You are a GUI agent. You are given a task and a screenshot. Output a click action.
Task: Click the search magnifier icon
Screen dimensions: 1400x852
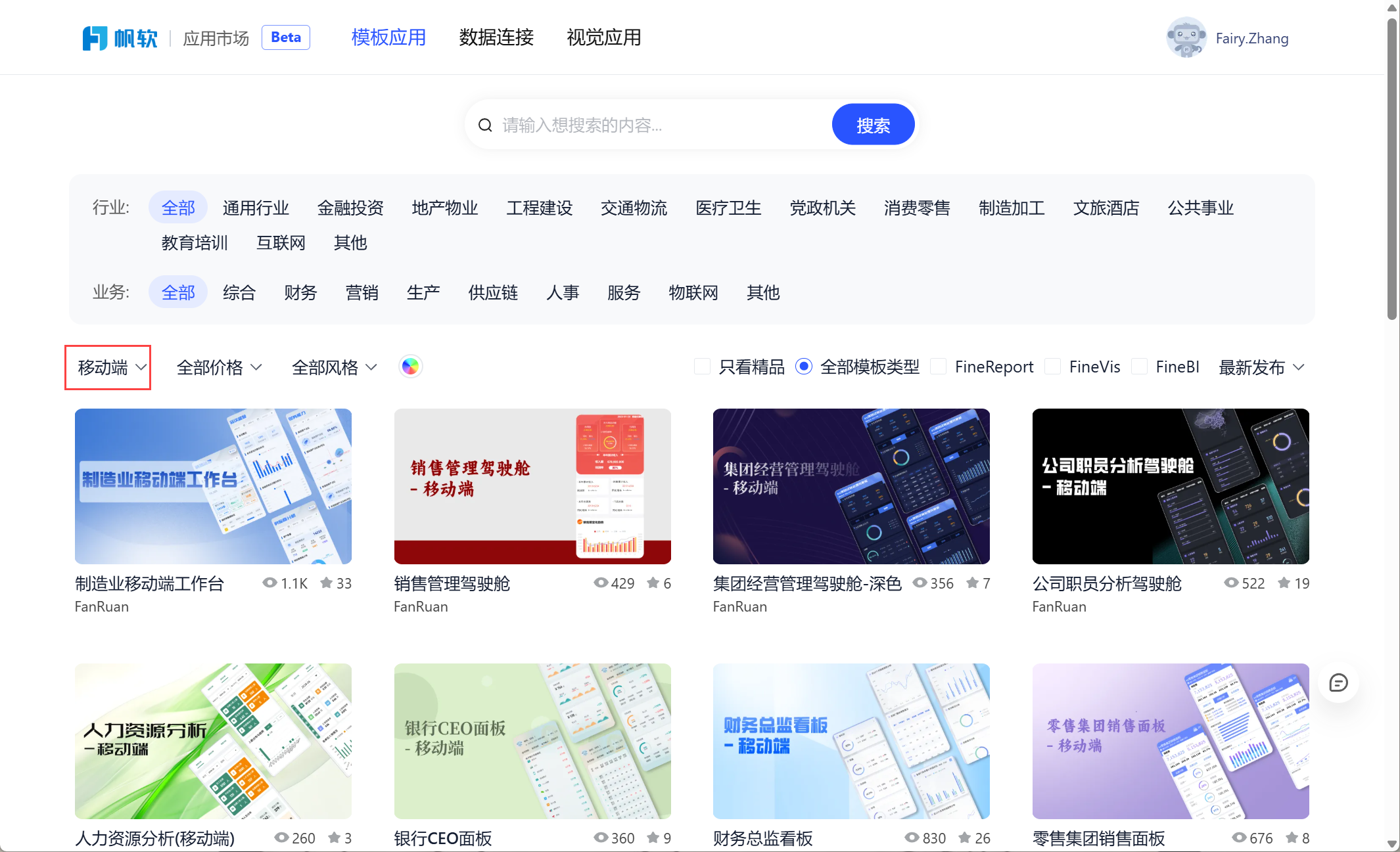[x=485, y=125]
